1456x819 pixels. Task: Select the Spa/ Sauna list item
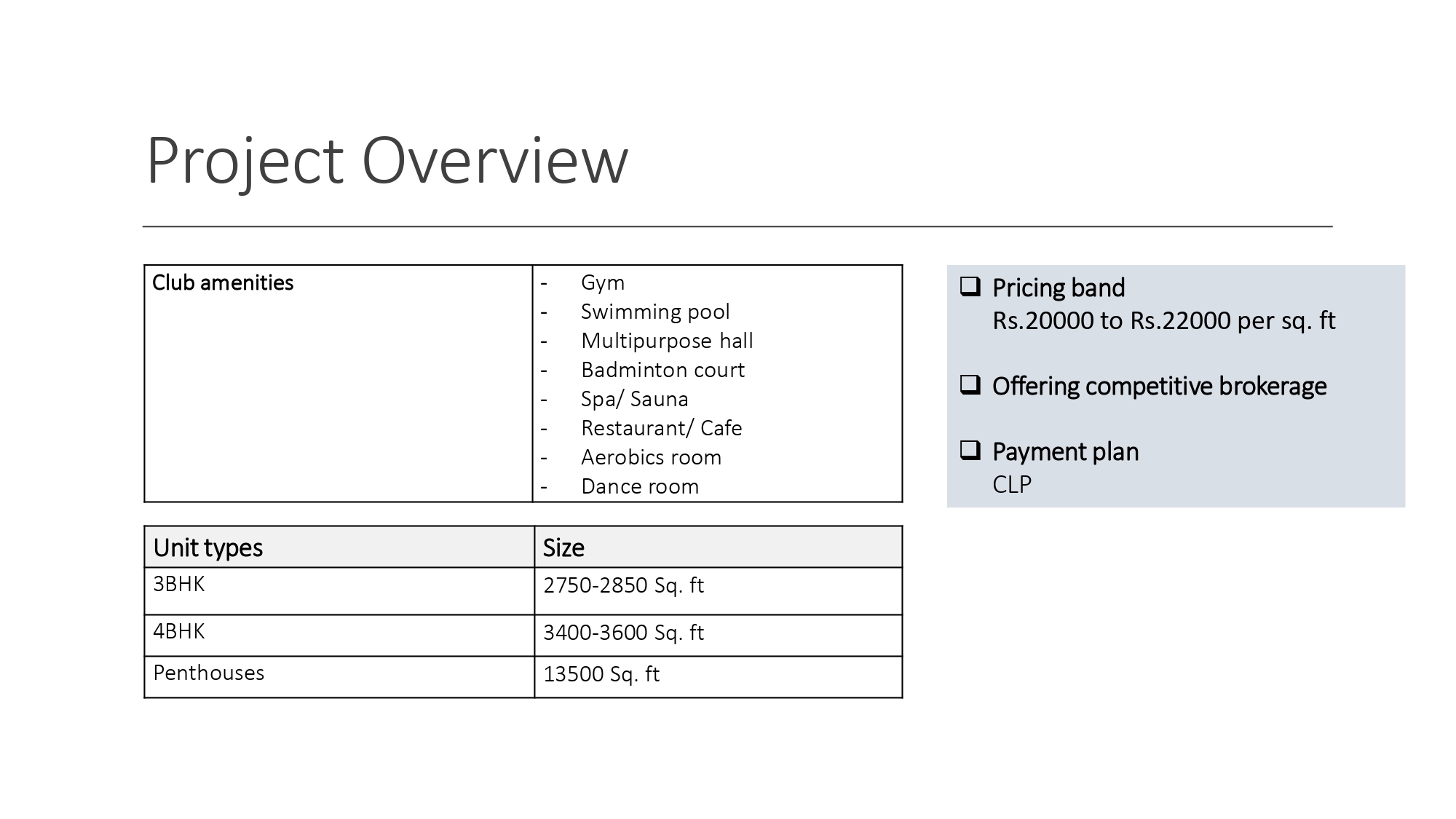click(634, 399)
